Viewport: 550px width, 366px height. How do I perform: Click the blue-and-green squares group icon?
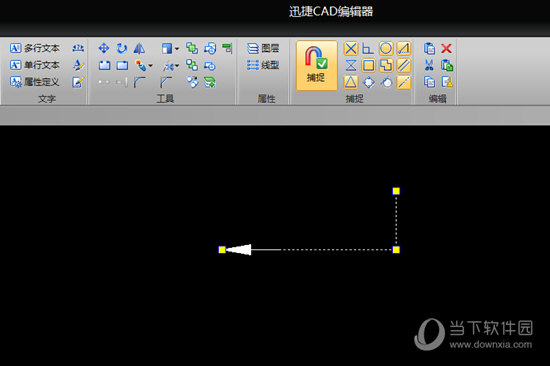click(192, 65)
